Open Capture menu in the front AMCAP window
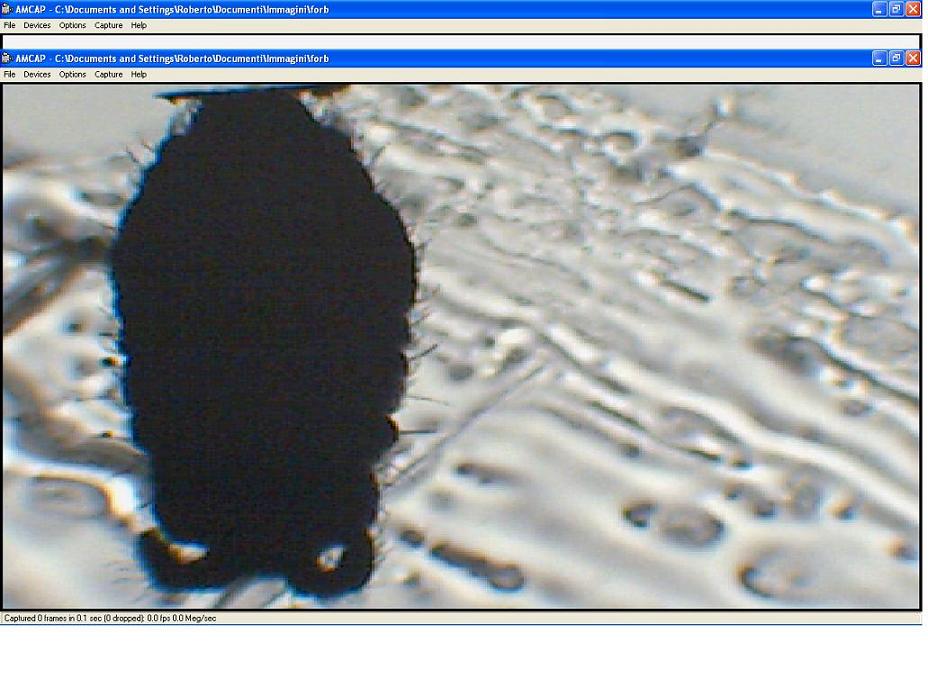 (108, 74)
